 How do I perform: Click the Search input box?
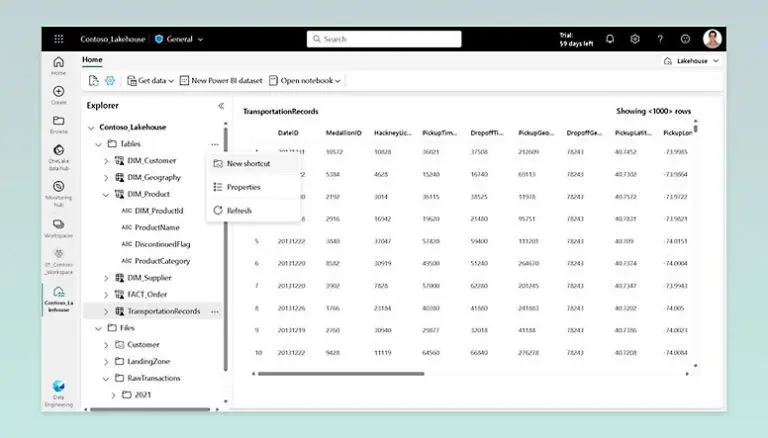click(x=385, y=39)
